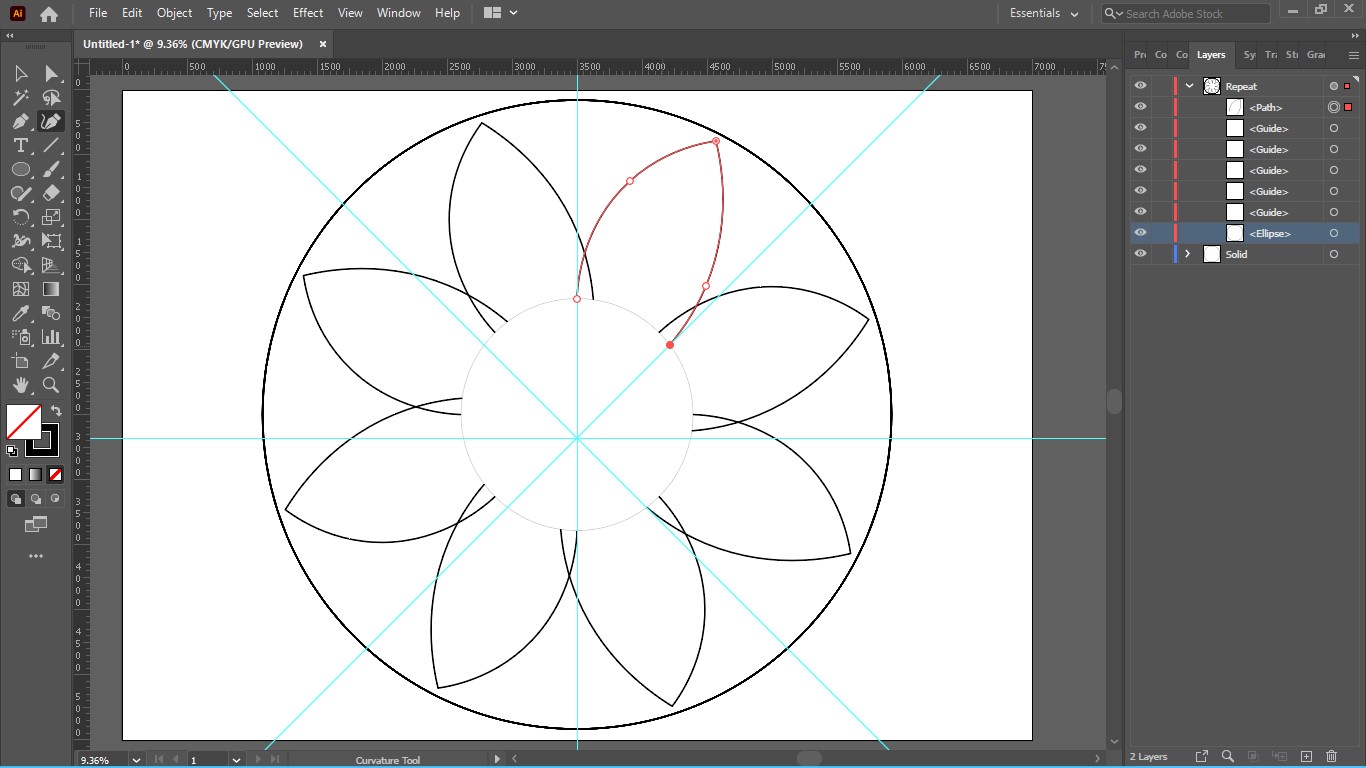This screenshot has height=768, width=1366.
Task: Open the Effect menu
Action: click(x=308, y=13)
